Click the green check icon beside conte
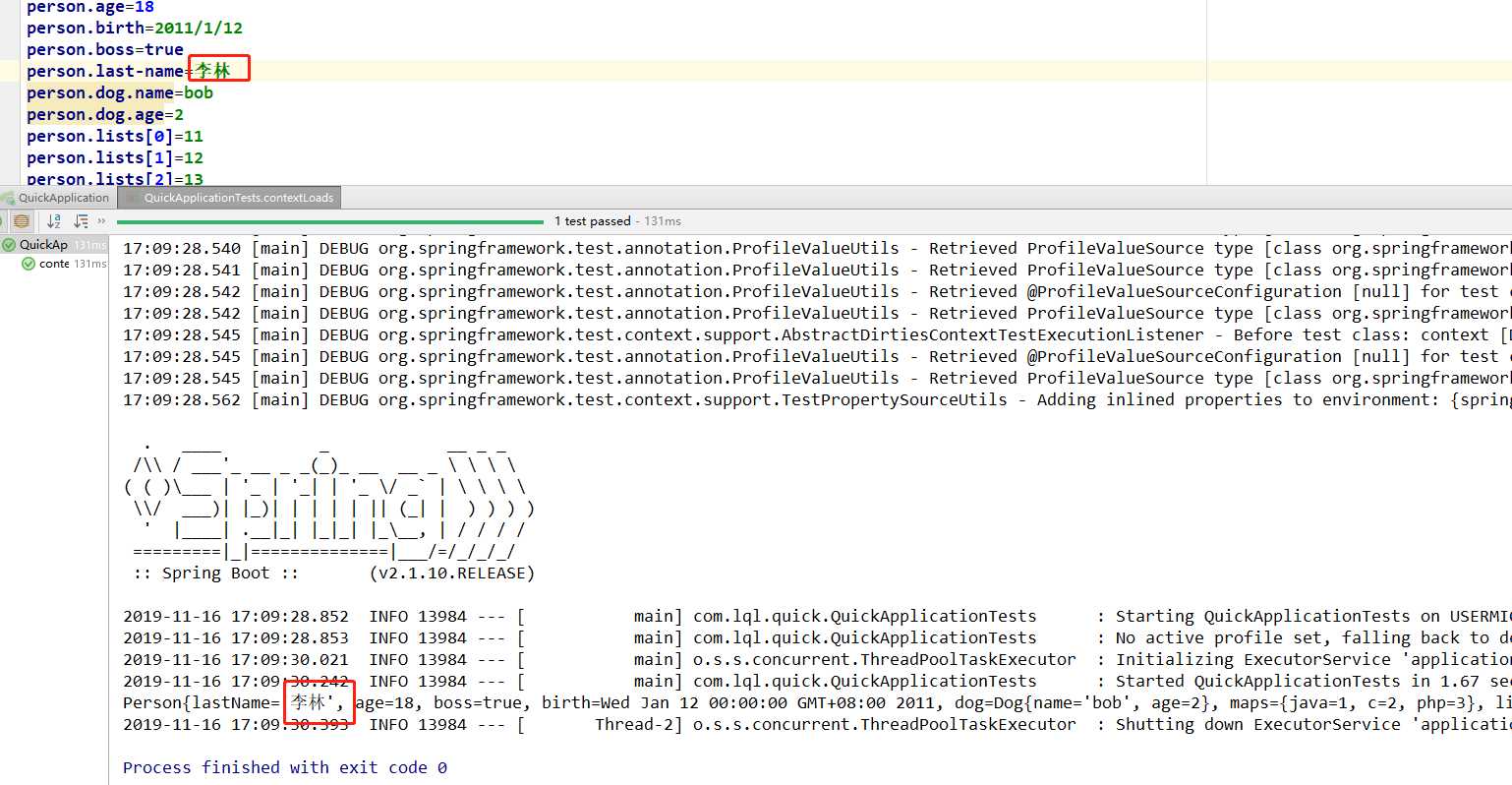This screenshot has width=1512, height=785. [29, 264]
